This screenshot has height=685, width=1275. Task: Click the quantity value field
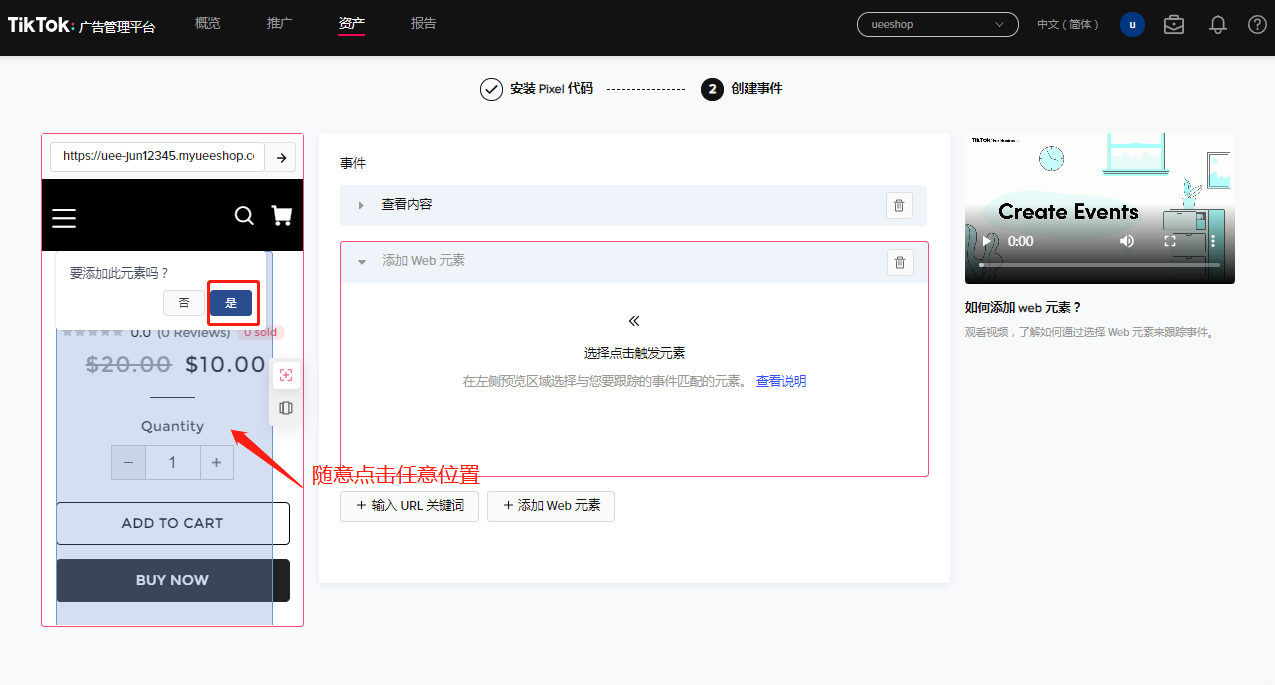coord(172,462)
